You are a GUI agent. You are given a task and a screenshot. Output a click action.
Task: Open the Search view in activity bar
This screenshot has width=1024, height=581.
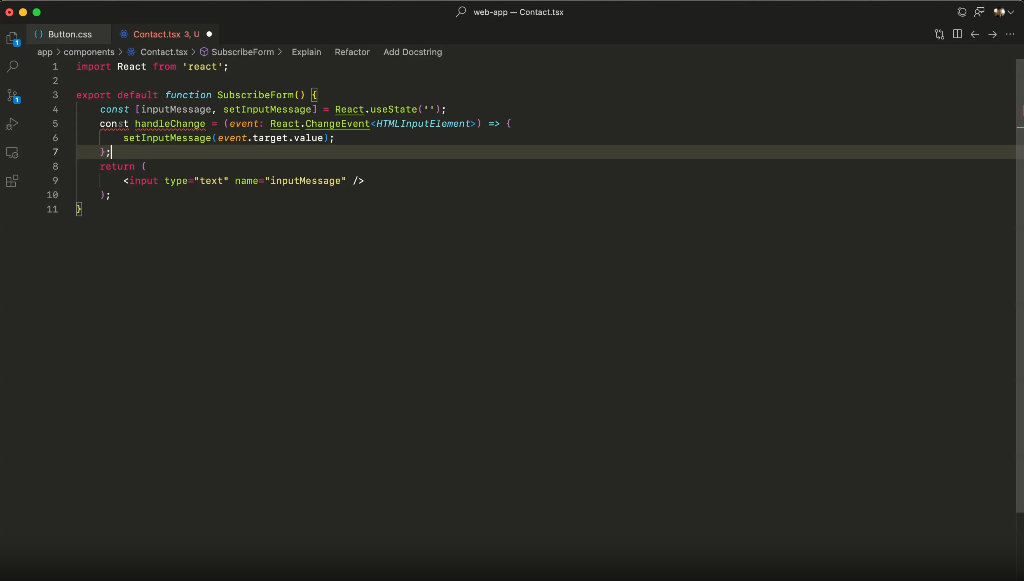pyautogui.click(x=12, y=67)
